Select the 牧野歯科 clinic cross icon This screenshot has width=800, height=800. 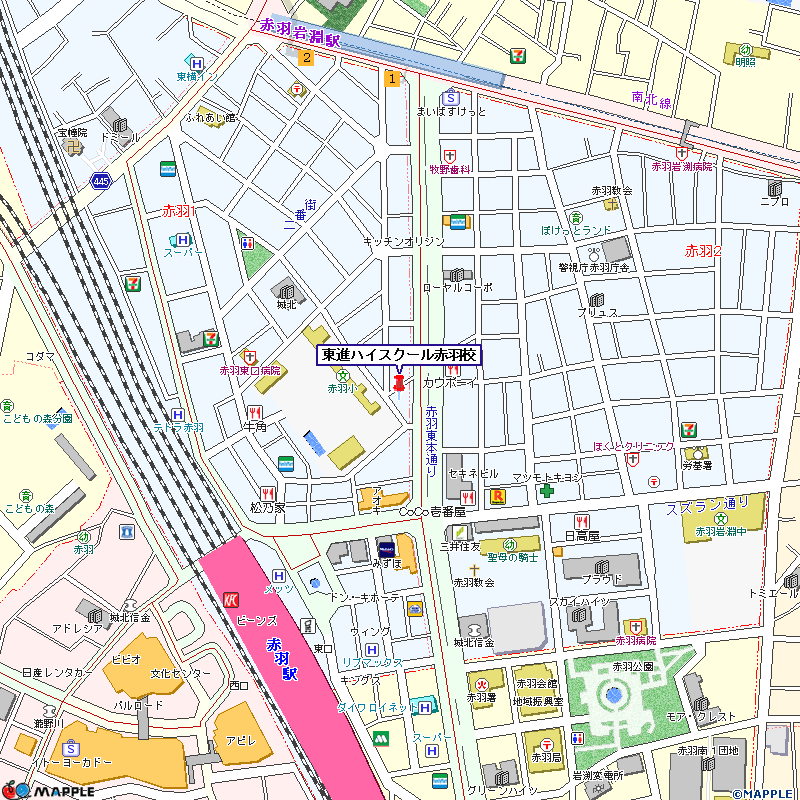pos(449,156)
